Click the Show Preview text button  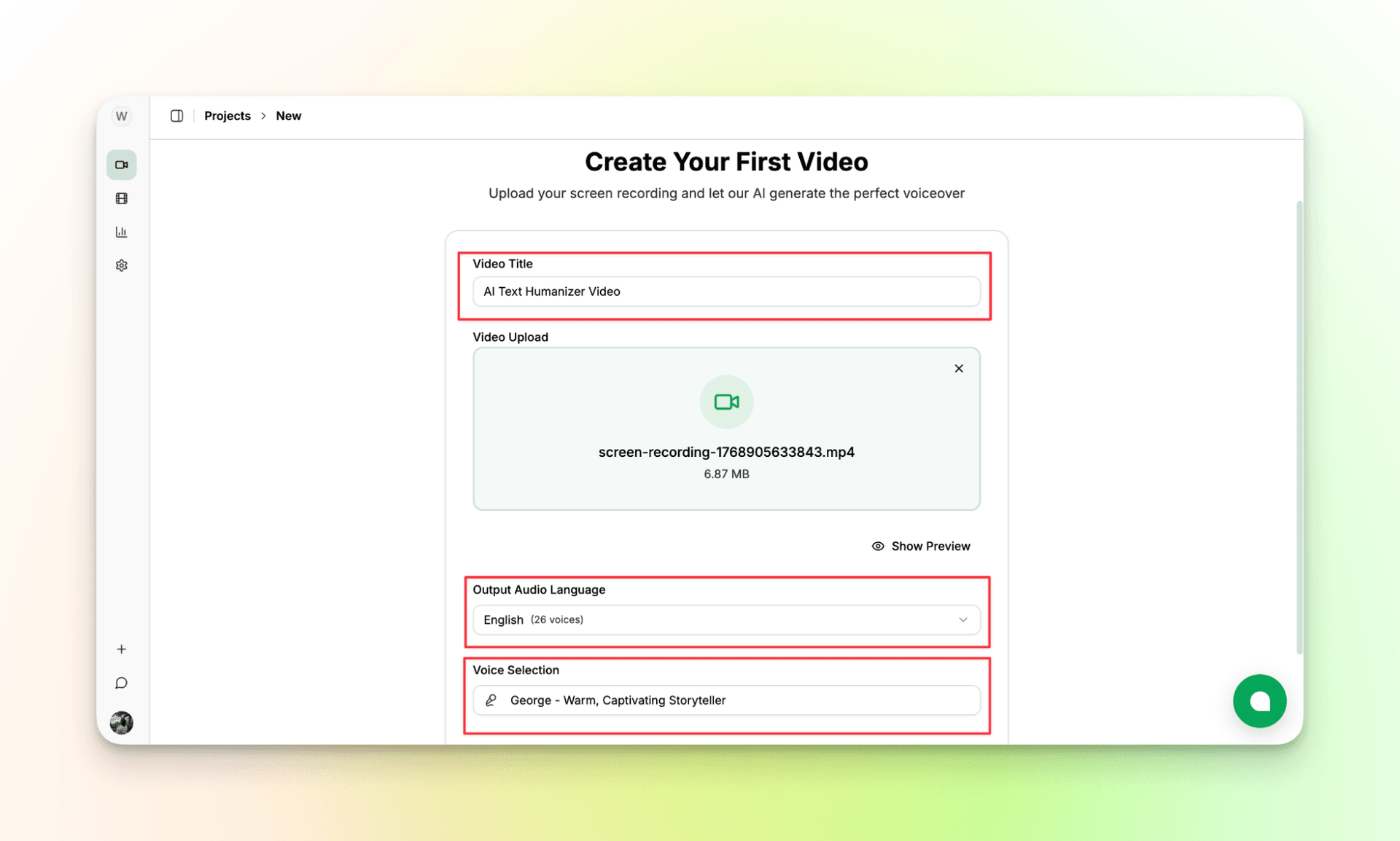coord(930,546)
